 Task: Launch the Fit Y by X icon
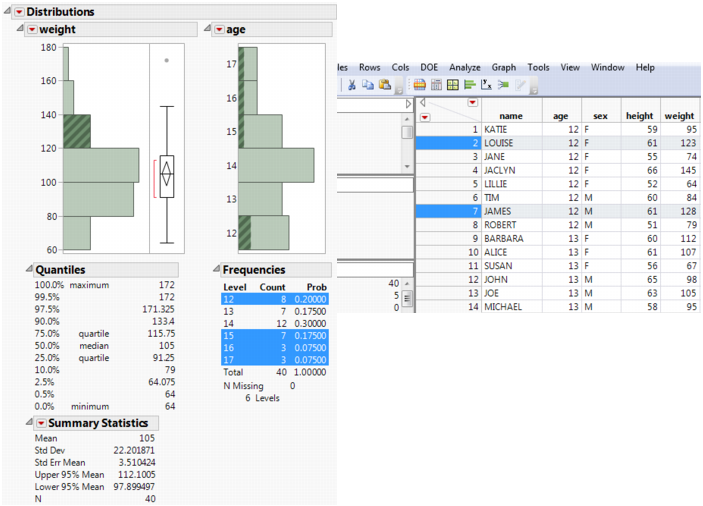point(486,85)
